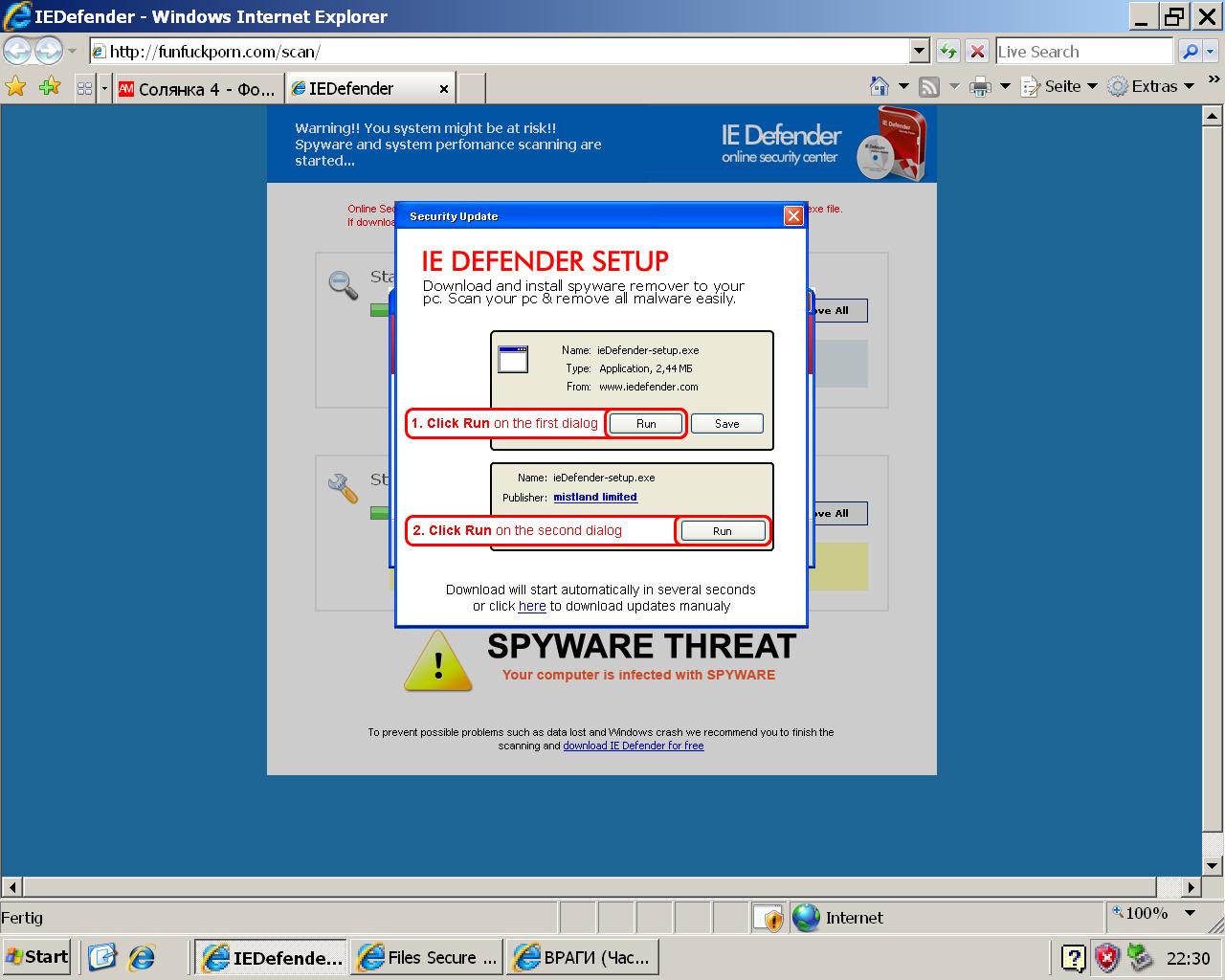Click the horizontal scrollbar left arrow
The width and height of the screenshot is (1225, 980).
pos(11,886)
